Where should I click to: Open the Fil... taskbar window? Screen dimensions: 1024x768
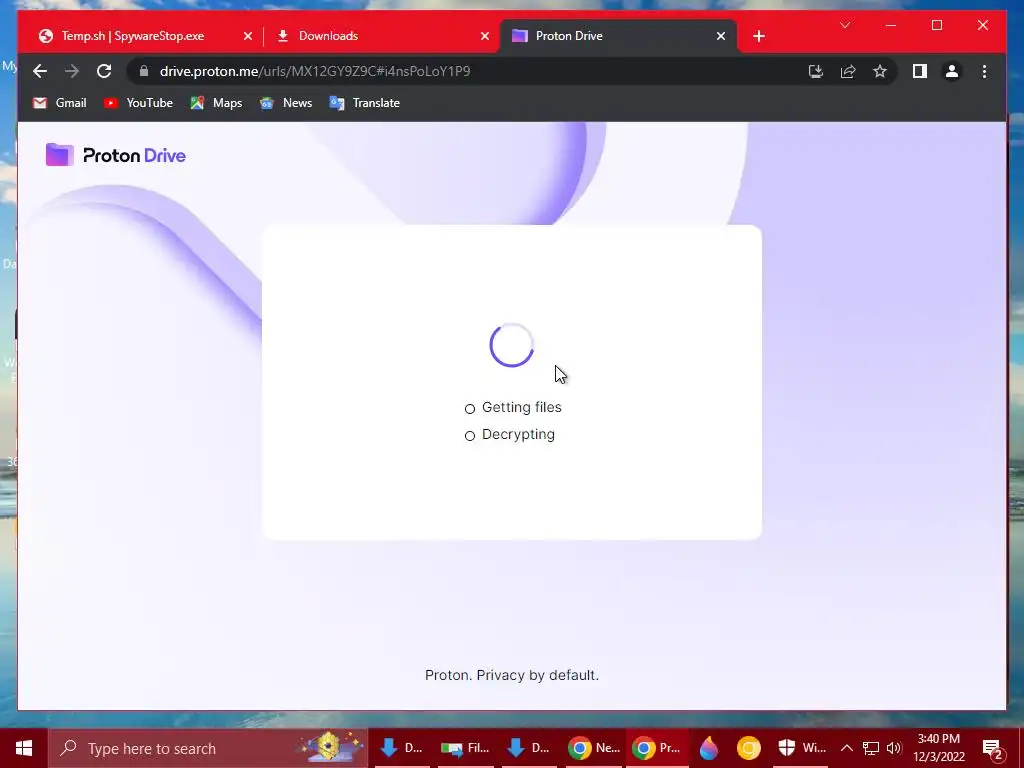coord(464,748)
